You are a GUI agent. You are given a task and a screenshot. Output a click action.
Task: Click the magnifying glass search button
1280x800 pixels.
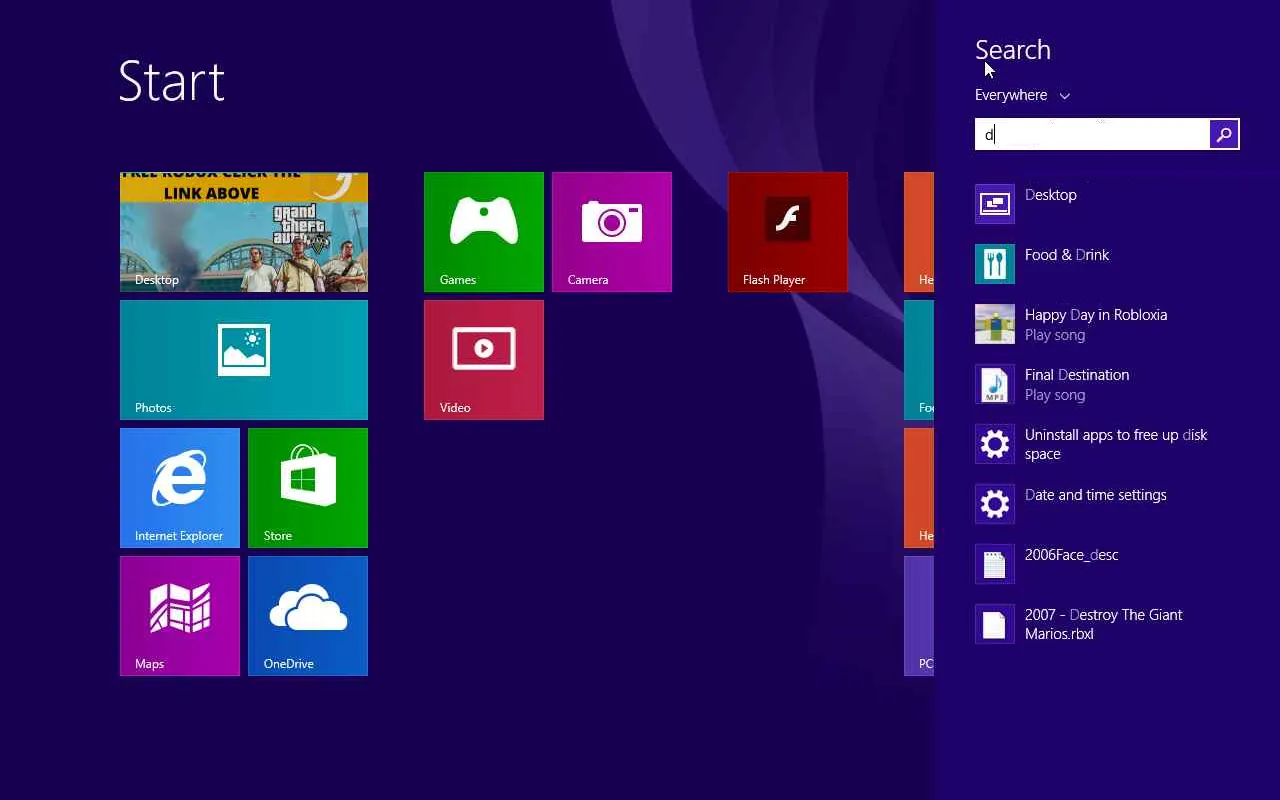[x=1224, y=134]
